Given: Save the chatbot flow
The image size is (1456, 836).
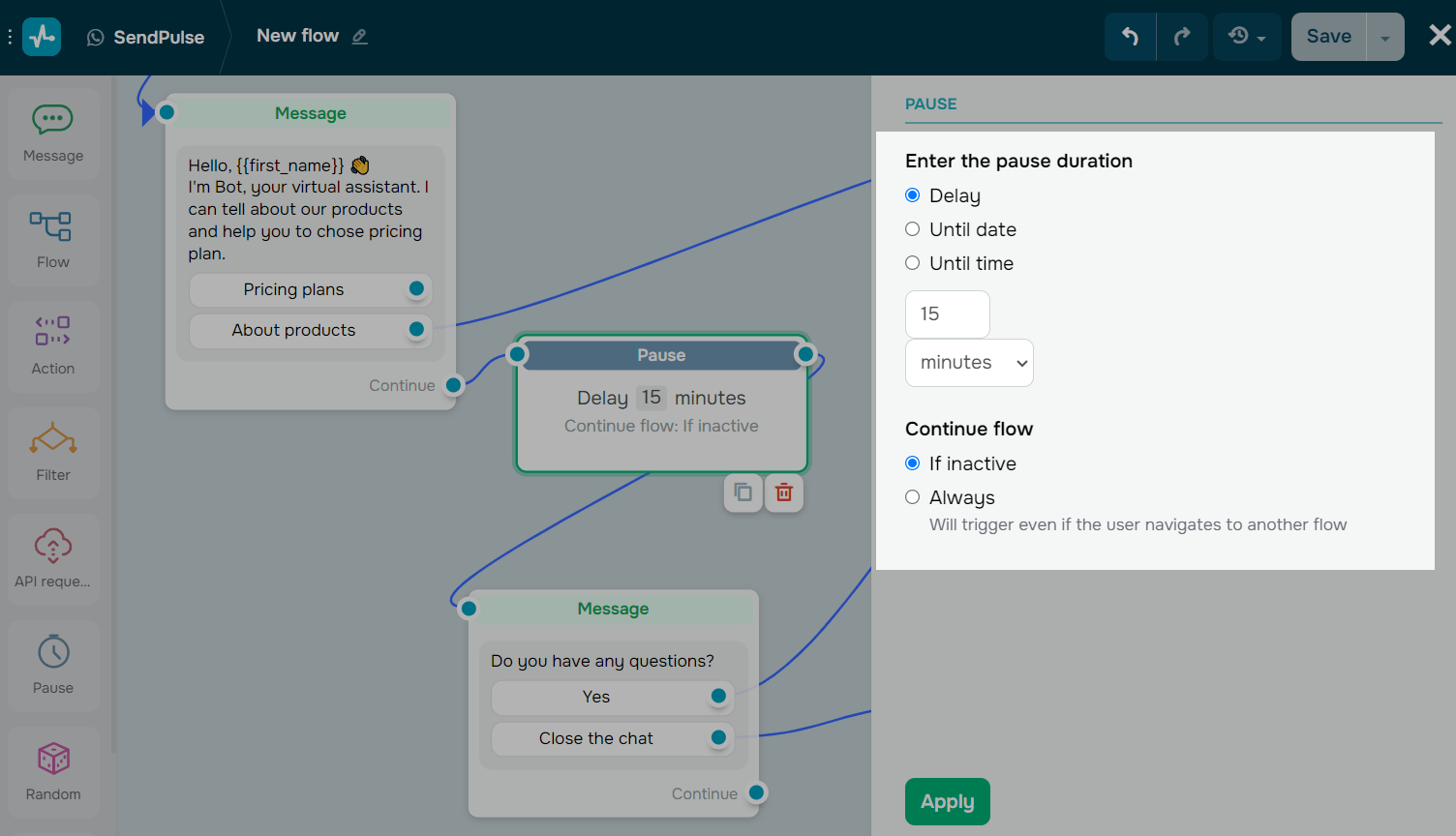Looking at the screenshot, I should [x=1327, y=36].
